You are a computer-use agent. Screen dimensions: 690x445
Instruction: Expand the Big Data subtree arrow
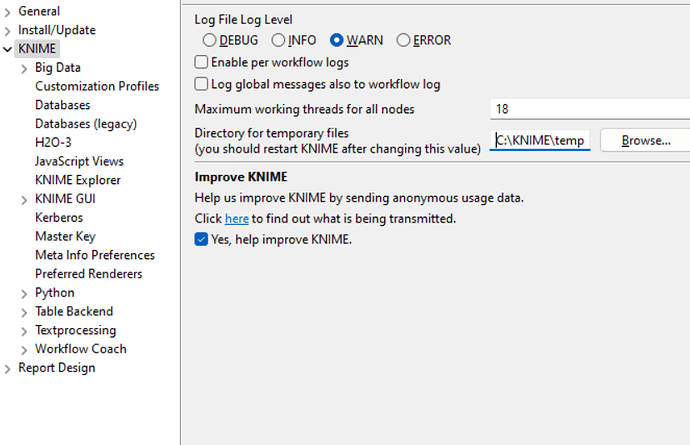(25, 68)
